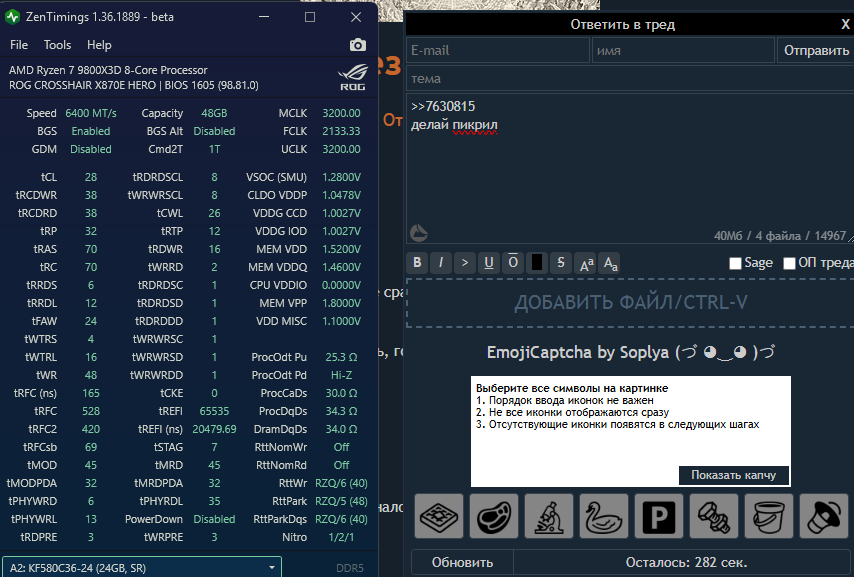Click the MEM VDD value 1.5200V

[341, 249]
